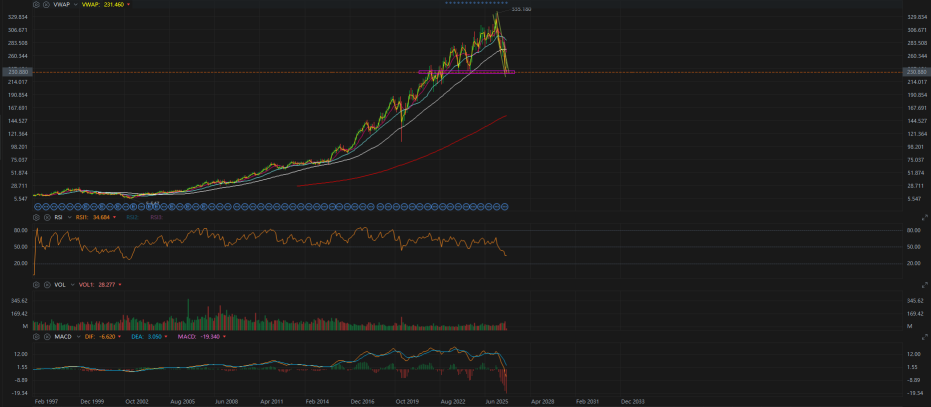Open VWAP indicator settings gear
This screenshot has height=407, width=931.
coord(36,4)
